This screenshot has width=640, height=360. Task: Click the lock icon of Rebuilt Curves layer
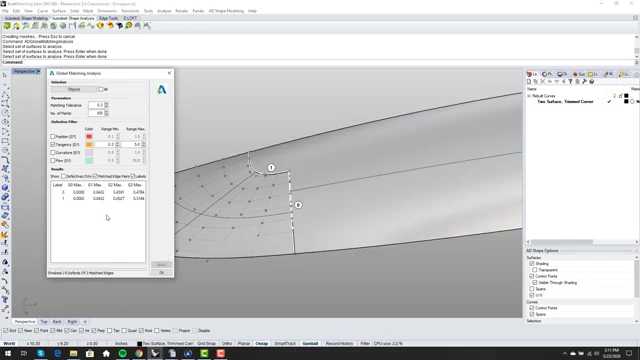click(620, 96)
